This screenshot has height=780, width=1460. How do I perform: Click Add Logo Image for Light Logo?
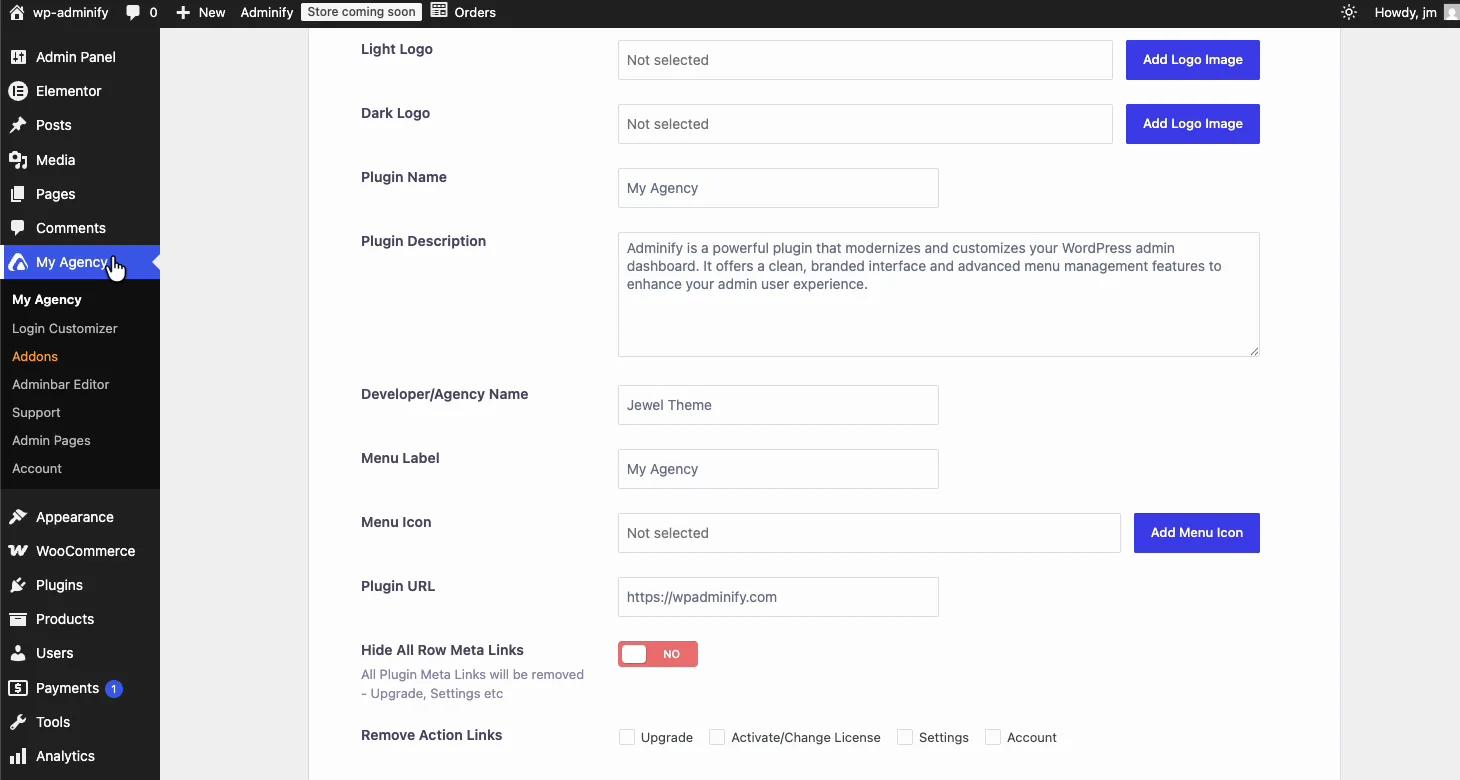(1193, 60)
